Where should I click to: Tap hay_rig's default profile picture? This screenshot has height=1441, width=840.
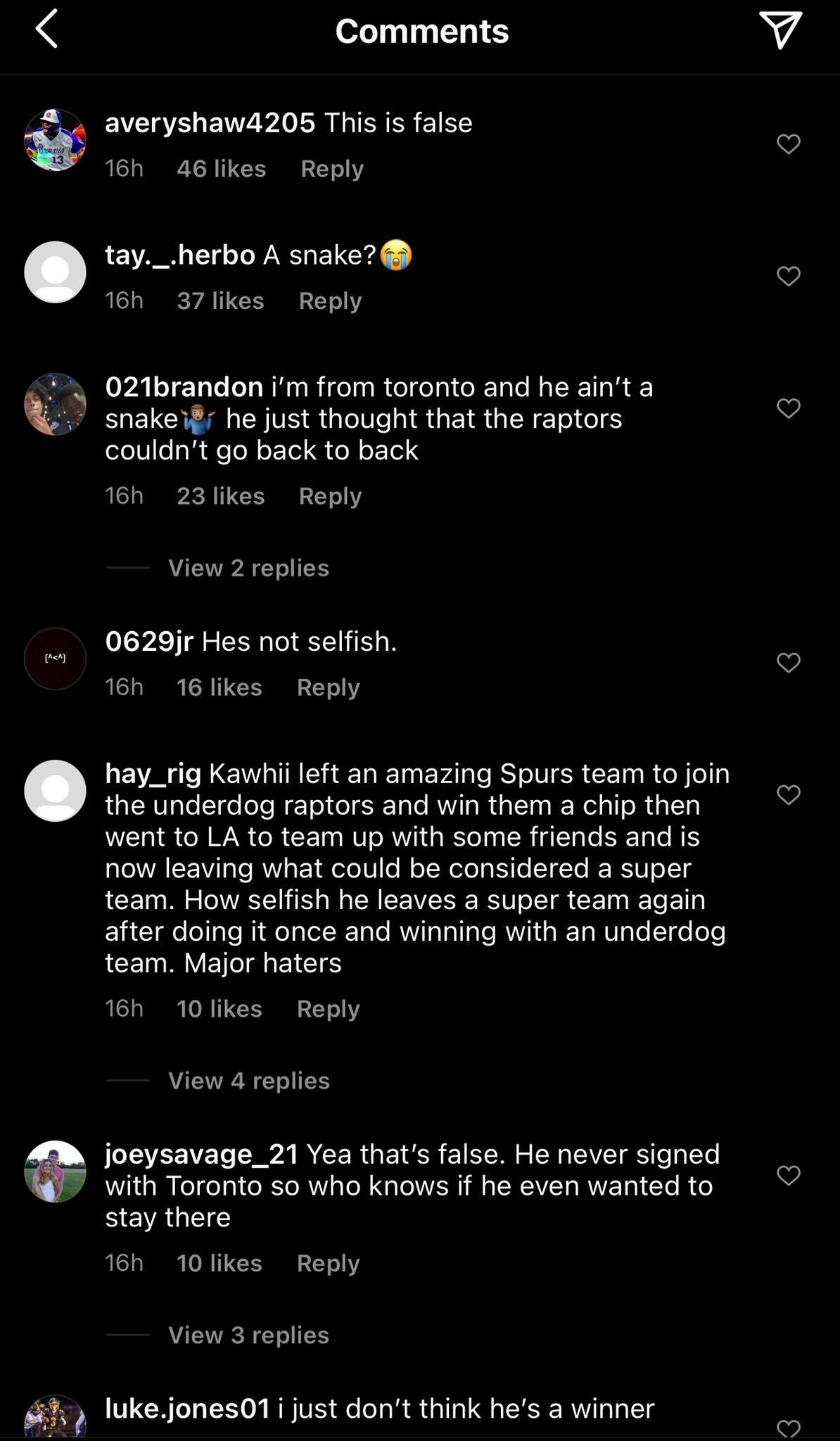[54, 789]
